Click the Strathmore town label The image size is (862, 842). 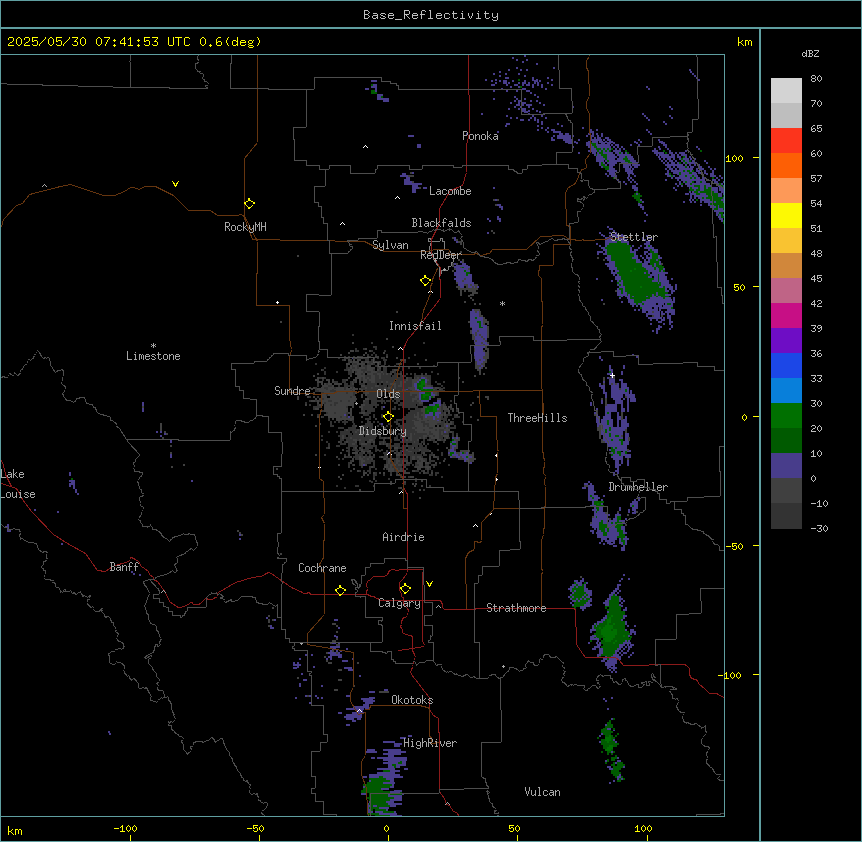(516, 608)
